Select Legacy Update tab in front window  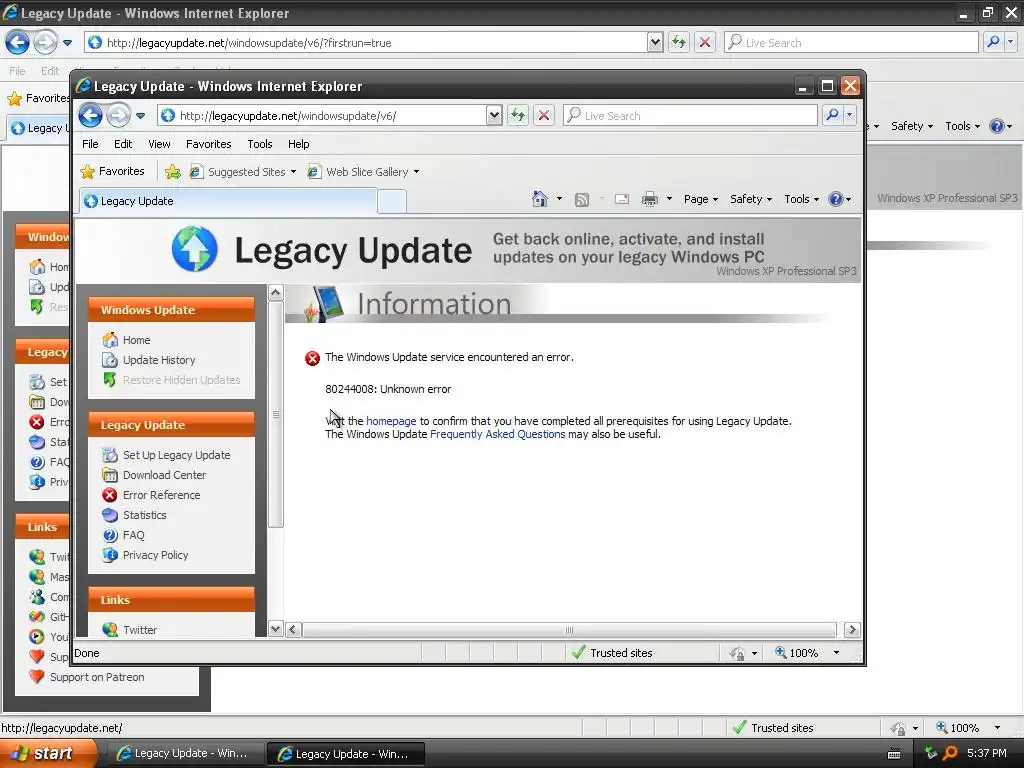coord(228,200)
